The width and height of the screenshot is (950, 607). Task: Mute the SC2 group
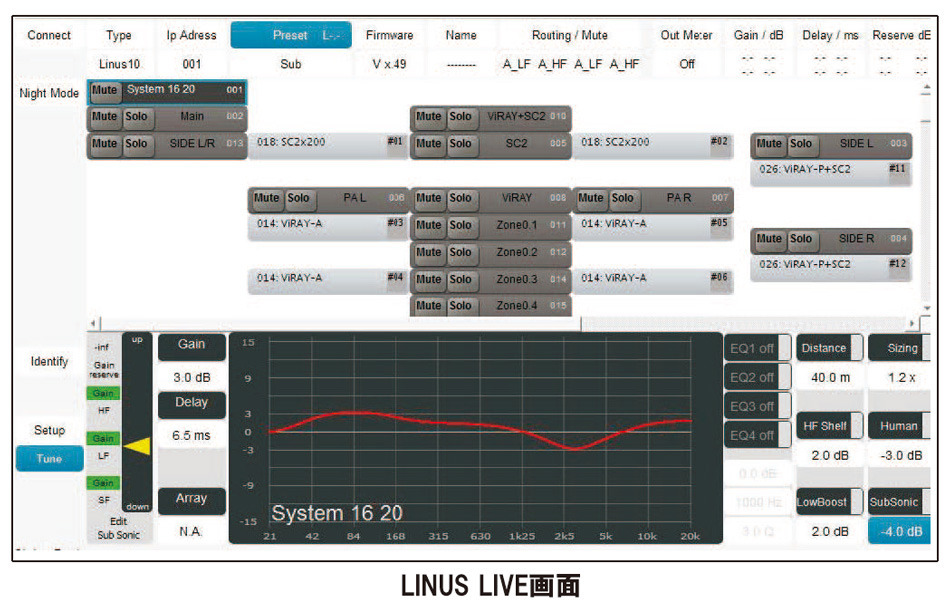point(428,144)
